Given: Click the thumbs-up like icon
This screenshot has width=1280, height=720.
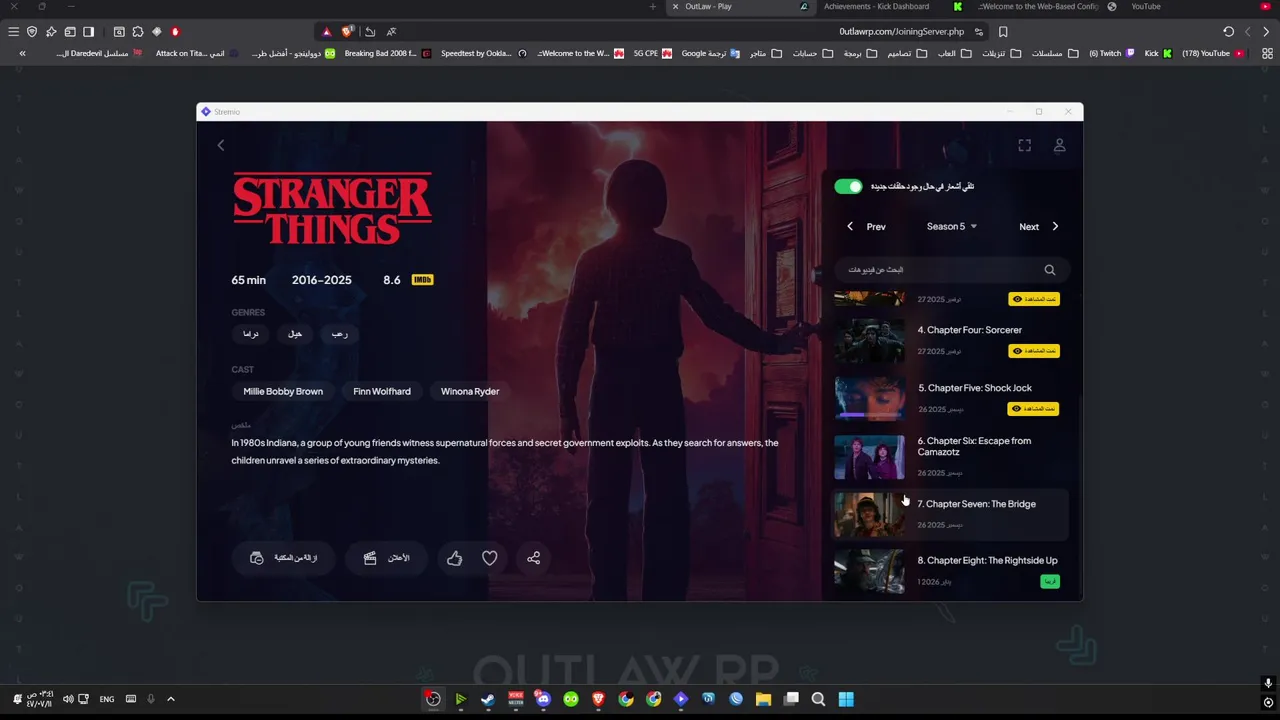Looking at the screenshot, I should (454, 558).
